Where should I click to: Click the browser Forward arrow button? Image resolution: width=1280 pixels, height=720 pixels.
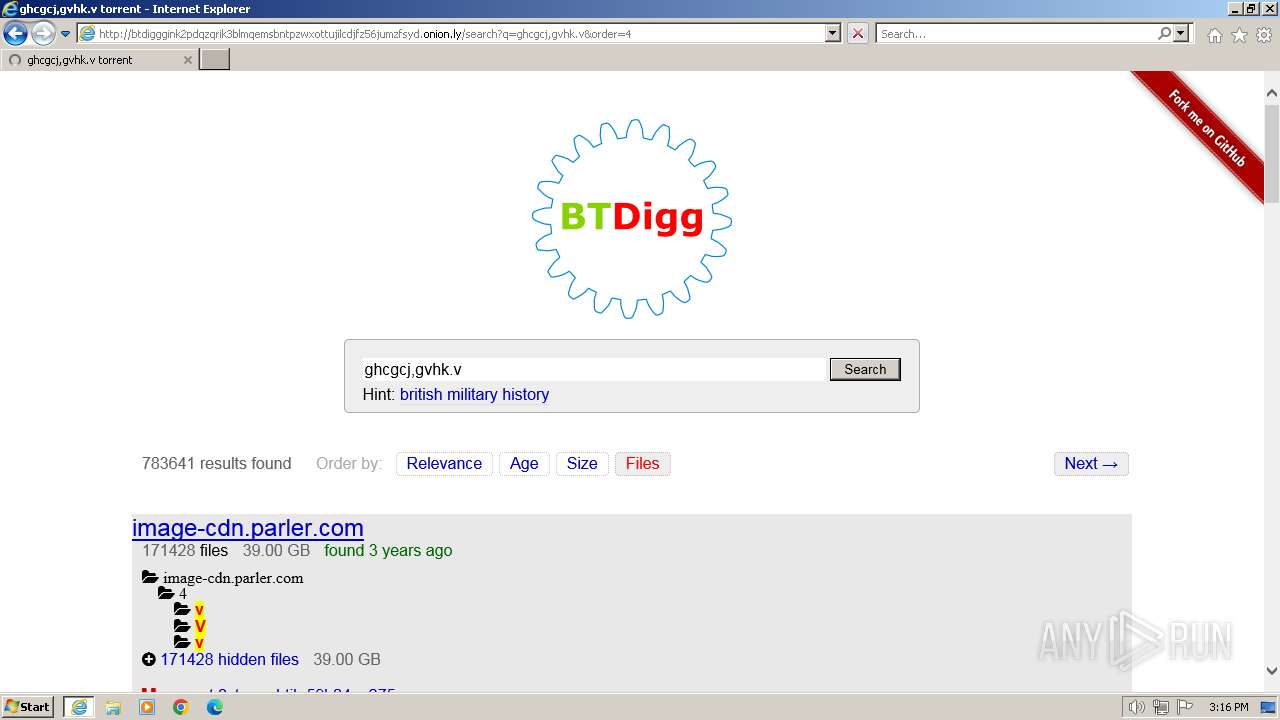click(43, 34)
